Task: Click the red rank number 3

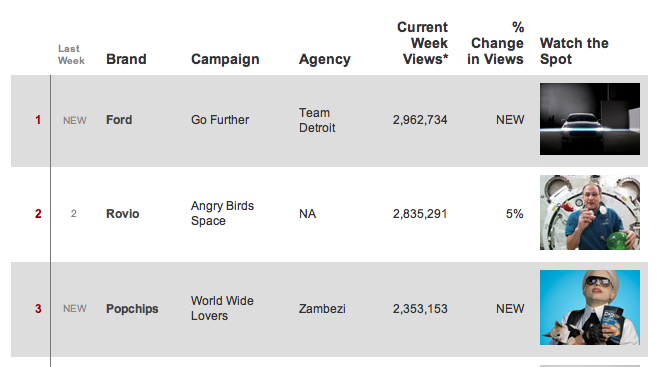Action: point(38,309)
